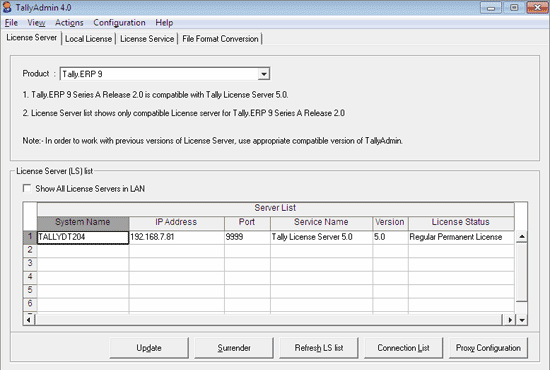Switch to the License Service tab
The image size is (550, 370).
point(147,39)
